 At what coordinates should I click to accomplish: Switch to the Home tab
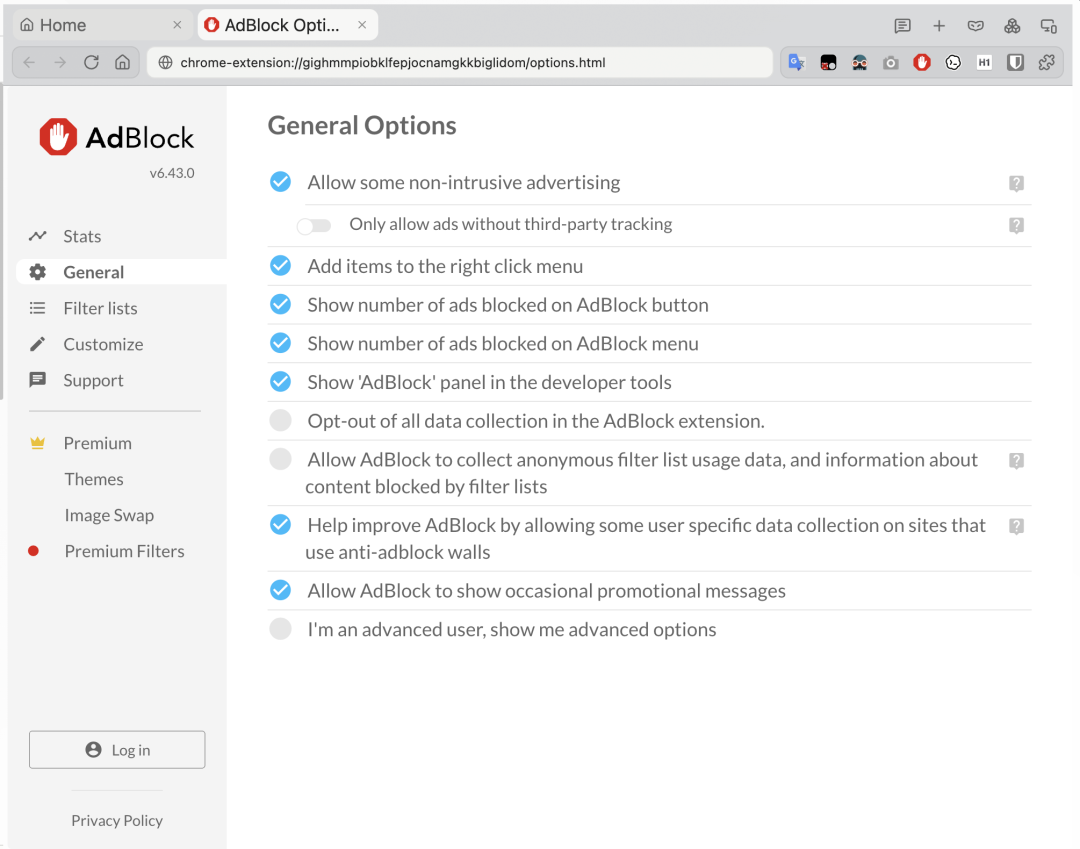pyautogui.click(x=101, y=25)
